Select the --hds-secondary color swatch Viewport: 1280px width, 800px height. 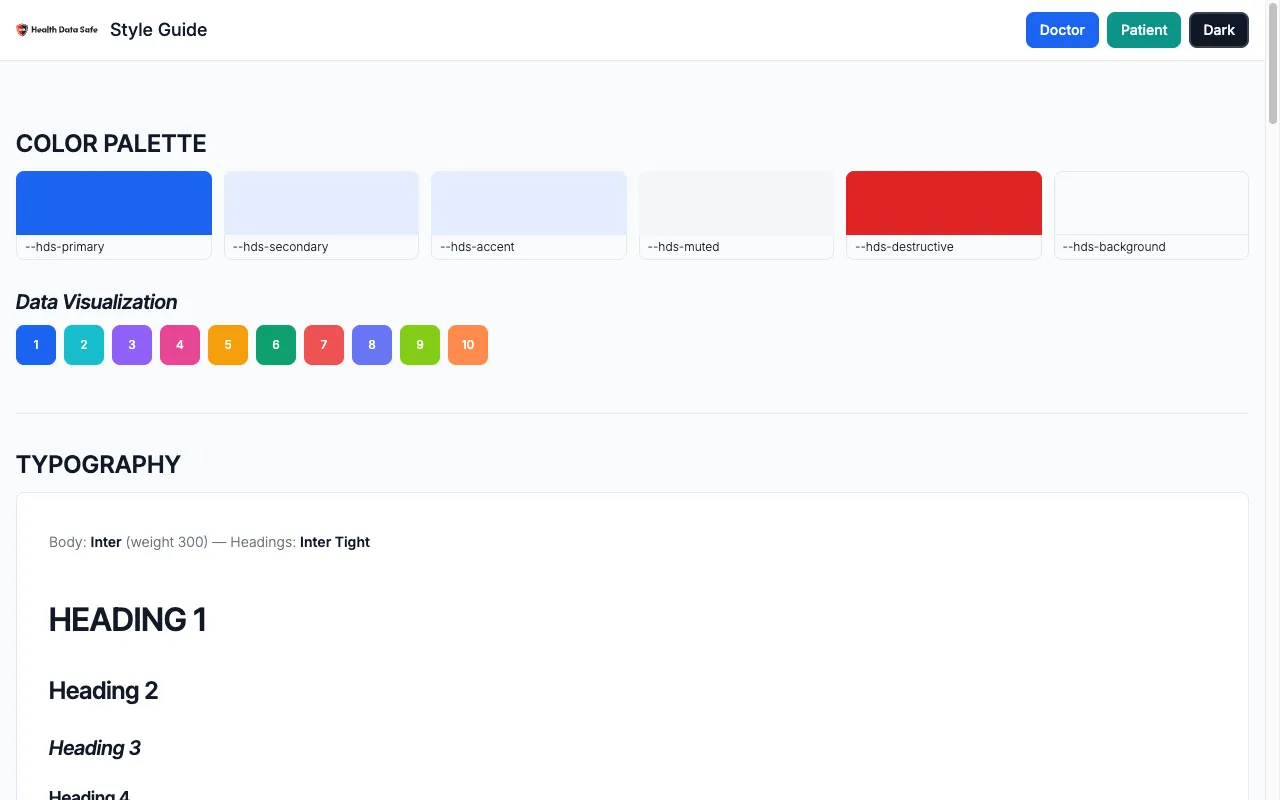click(x=321, y=204)
